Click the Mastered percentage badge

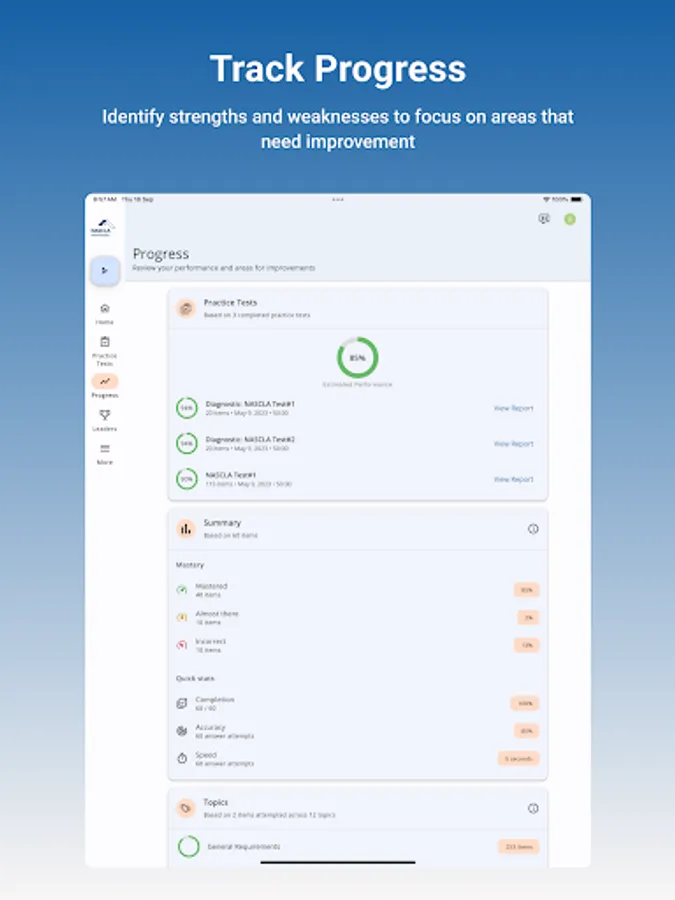[x=526, y=589]
